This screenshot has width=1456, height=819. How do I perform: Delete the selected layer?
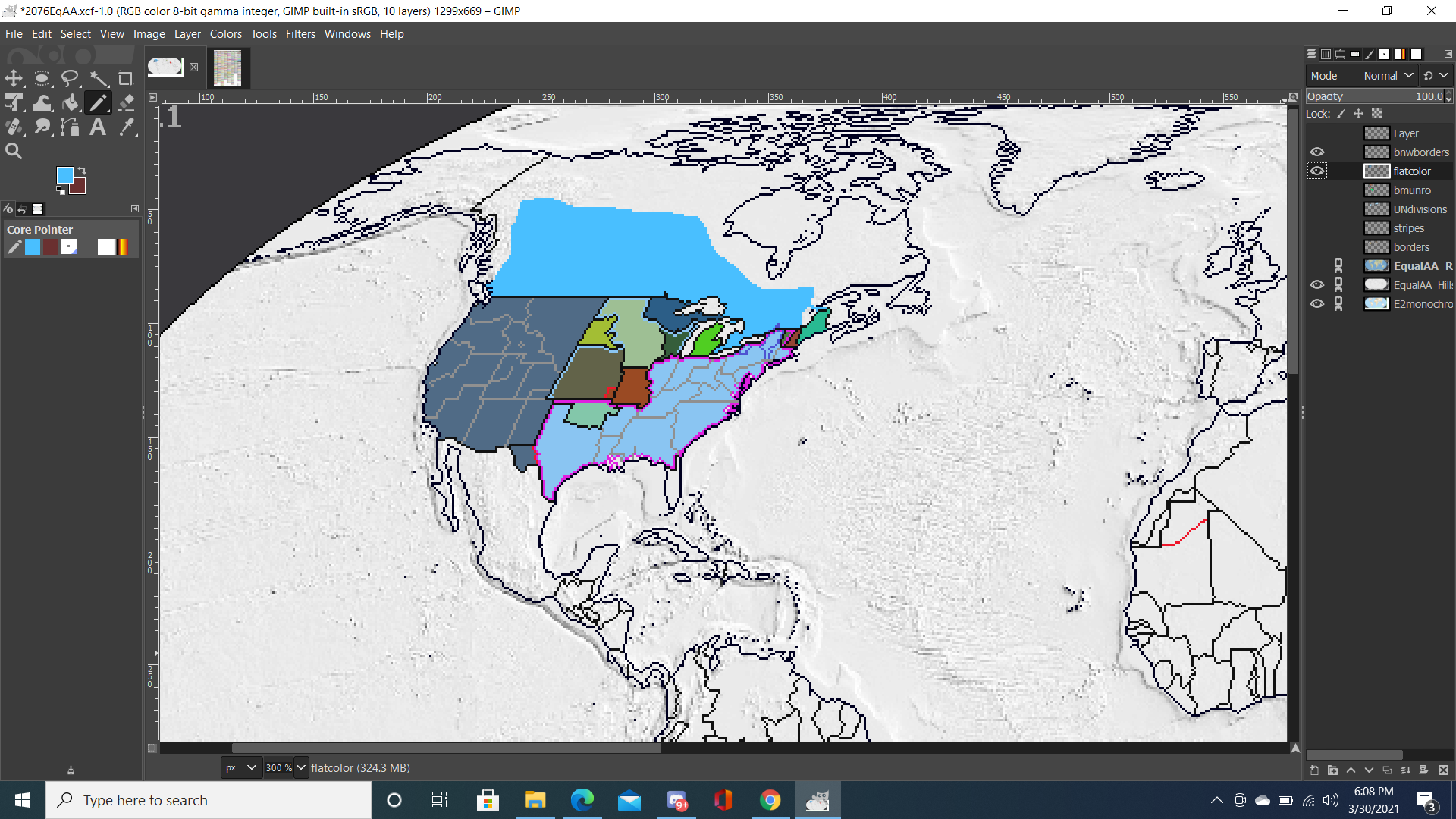pyautogui.click(x=1443, y=770)
